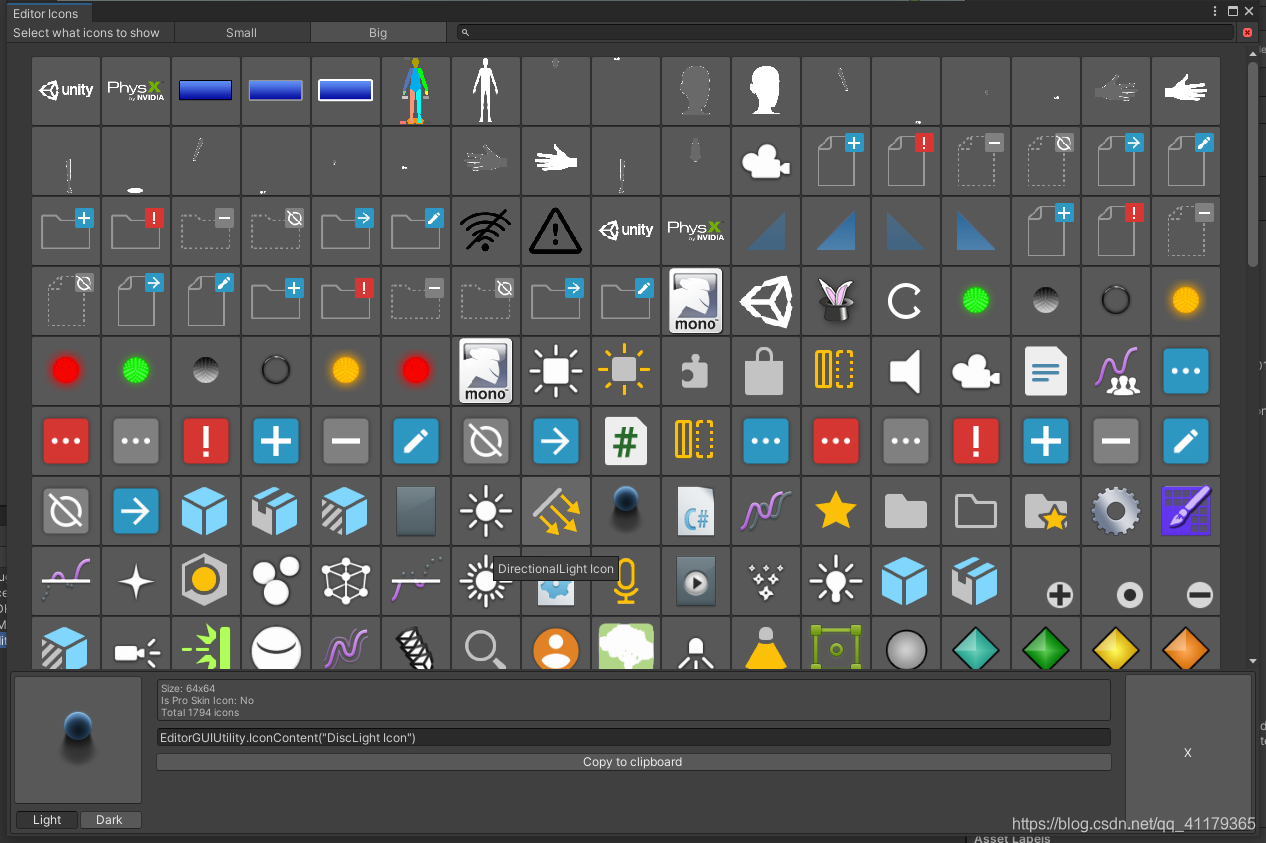Pick the white Unity cube logo icon

765,301
